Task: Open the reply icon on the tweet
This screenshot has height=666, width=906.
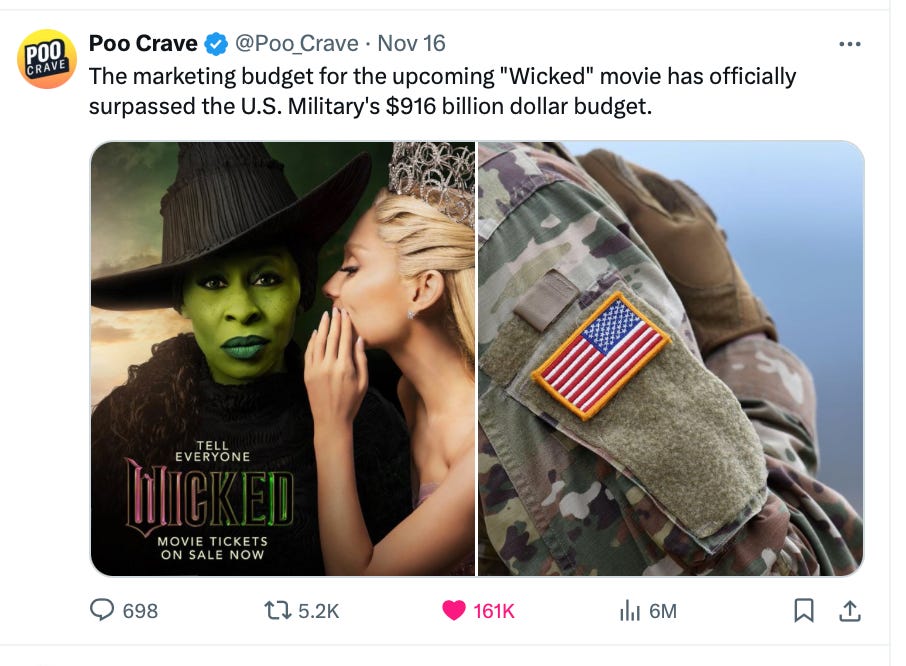Action: [102, 610]
